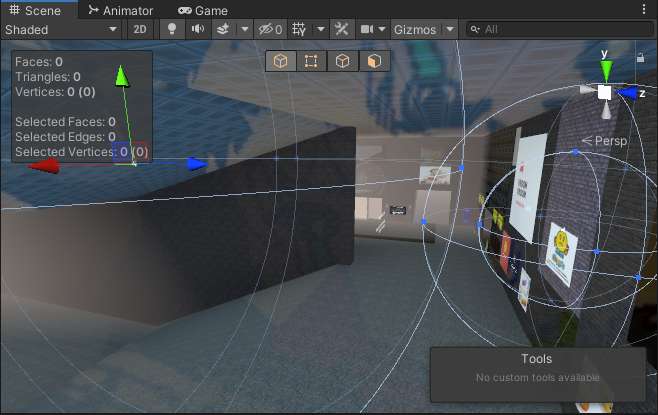Expand the Gizmos dropdown arrow
This screenshot has height=415, width=658.
(x=450, y=30)
